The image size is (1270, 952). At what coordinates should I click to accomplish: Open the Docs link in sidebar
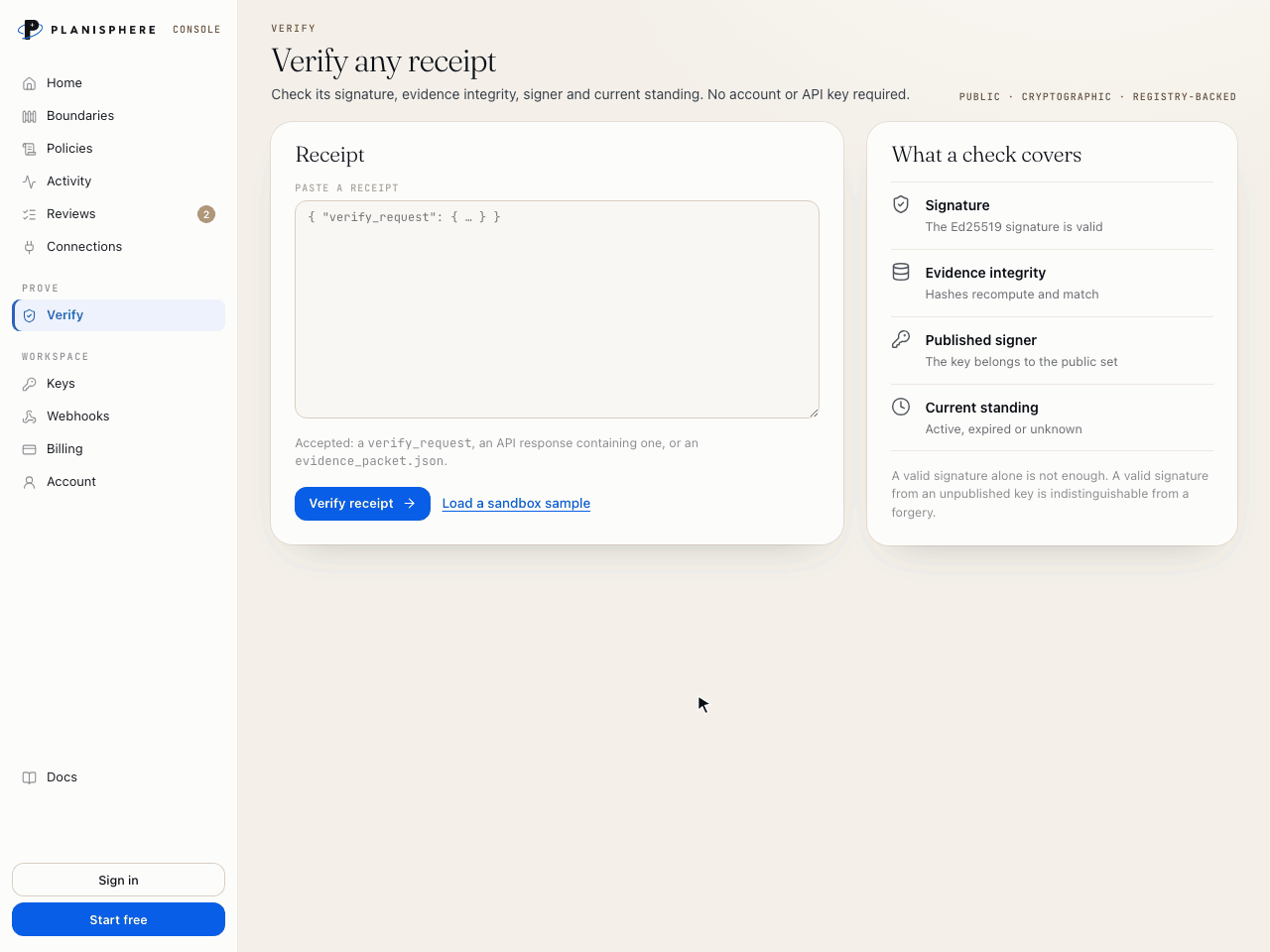coord(118,777)
